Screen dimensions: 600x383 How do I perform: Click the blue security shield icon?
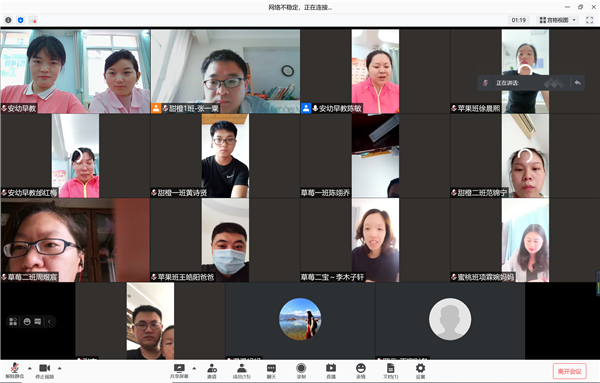[21, 20]
